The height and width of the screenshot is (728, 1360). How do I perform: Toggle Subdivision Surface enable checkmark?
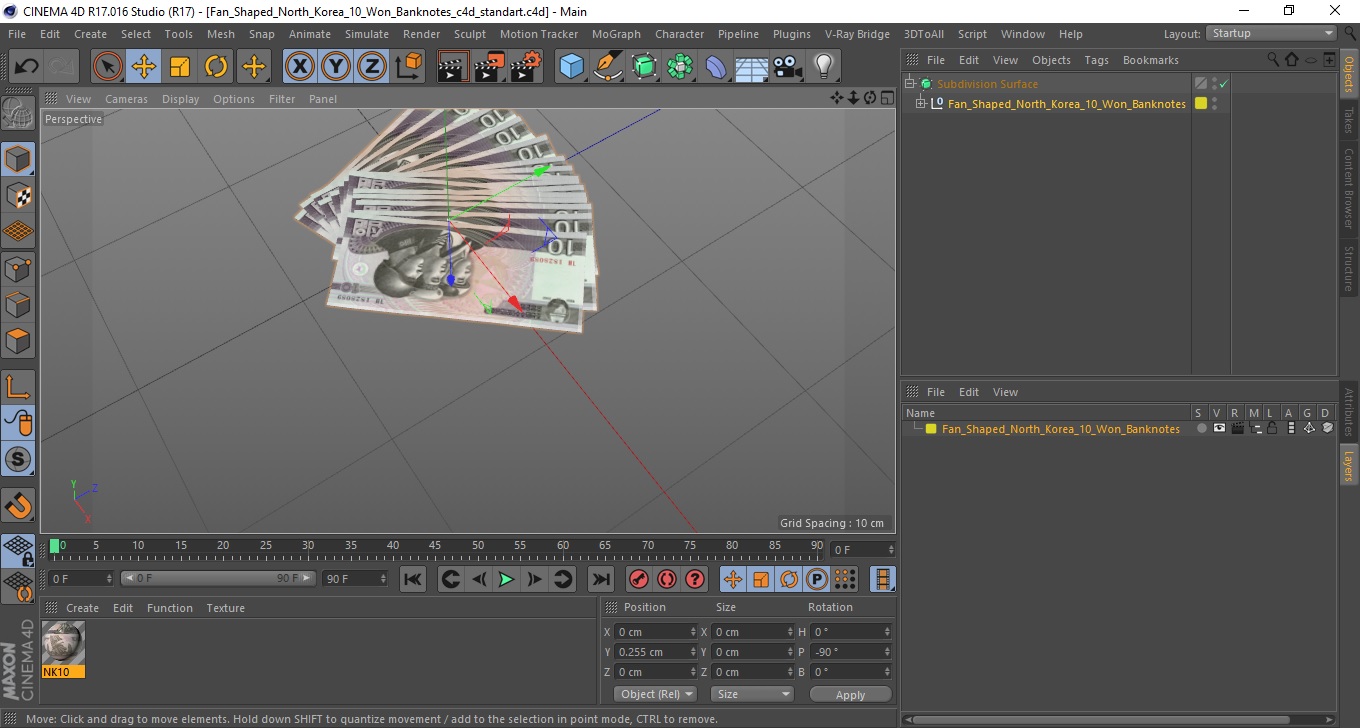coord(1223,84)
